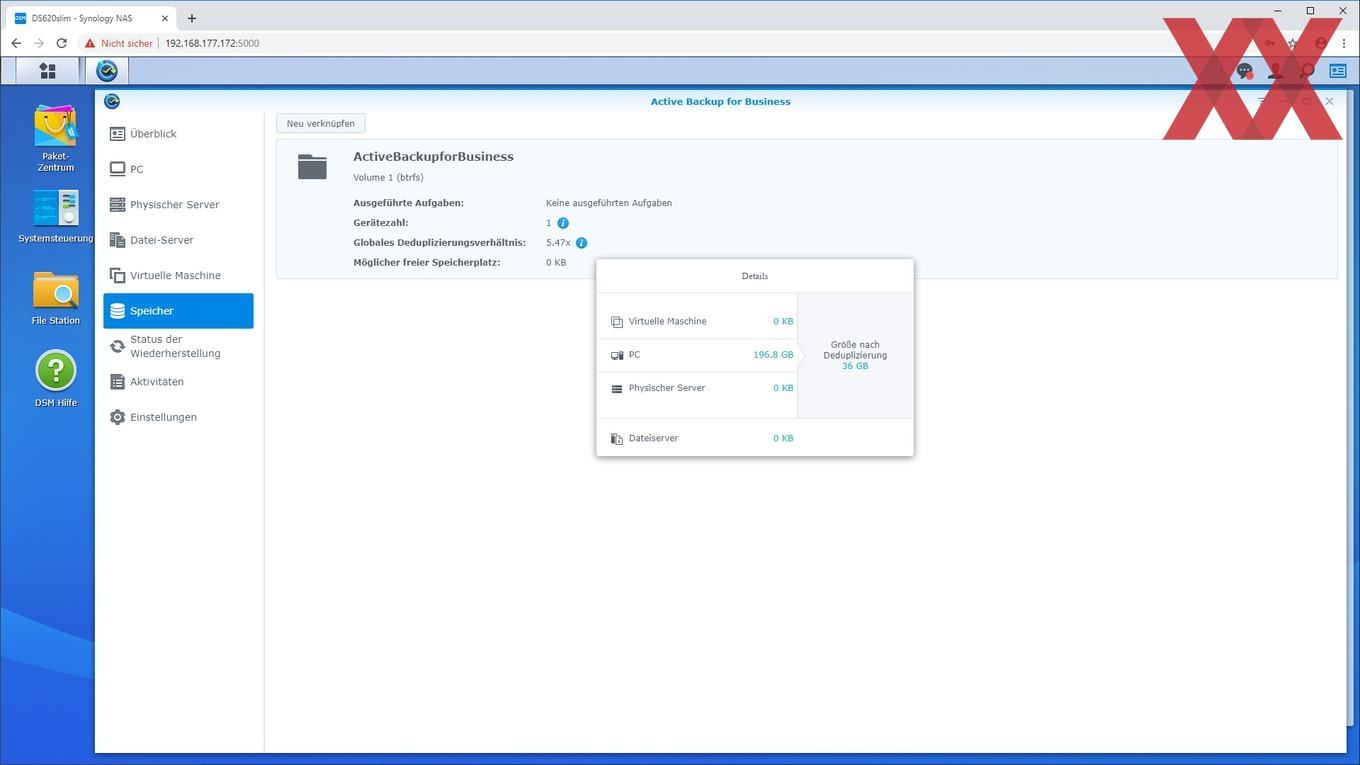The image size is (1360, 765).
Task: Click browser forward arrow
Action: coord(39,43)
